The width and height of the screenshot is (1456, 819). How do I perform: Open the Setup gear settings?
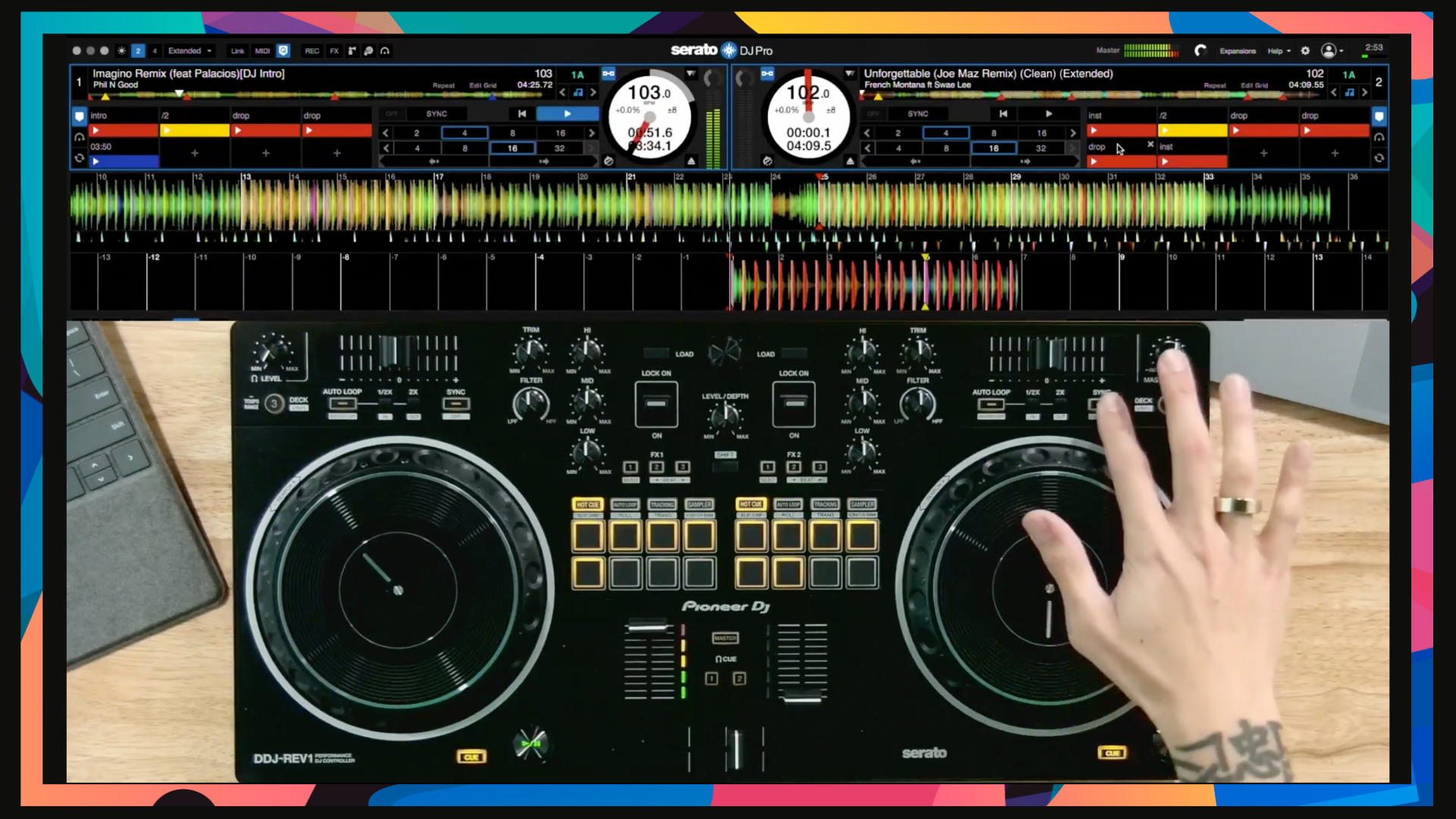click(1305, 51)
